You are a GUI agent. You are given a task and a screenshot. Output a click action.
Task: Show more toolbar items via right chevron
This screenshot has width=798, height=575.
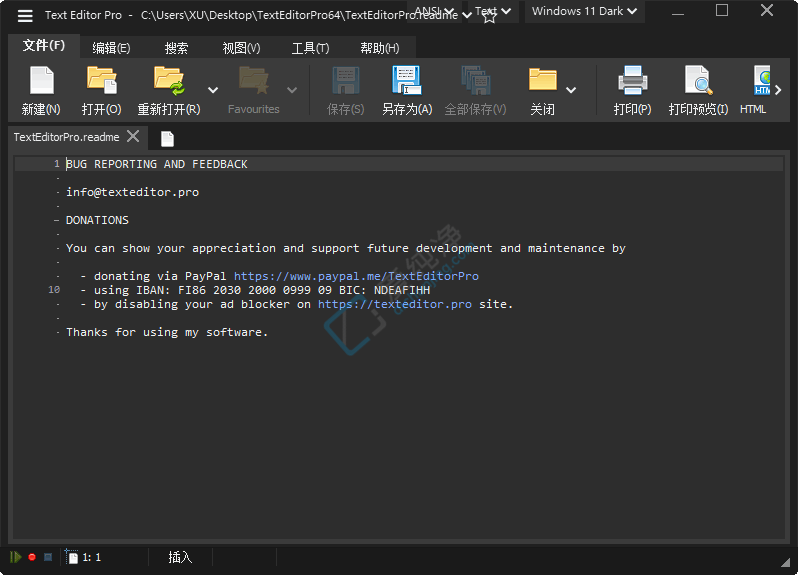click(x=778, y=90)
